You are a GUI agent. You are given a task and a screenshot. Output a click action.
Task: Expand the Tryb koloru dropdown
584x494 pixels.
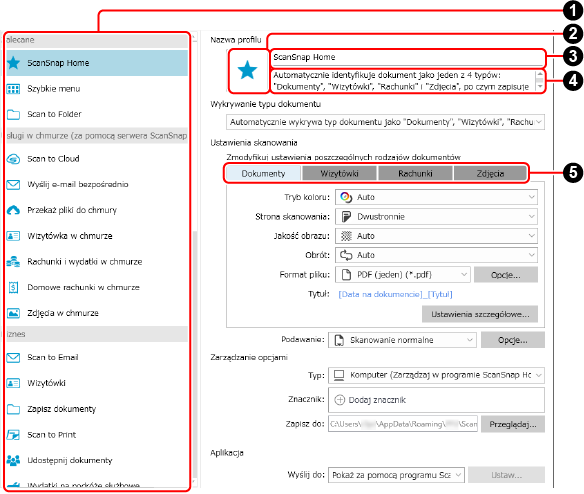(x=436, y=197)
